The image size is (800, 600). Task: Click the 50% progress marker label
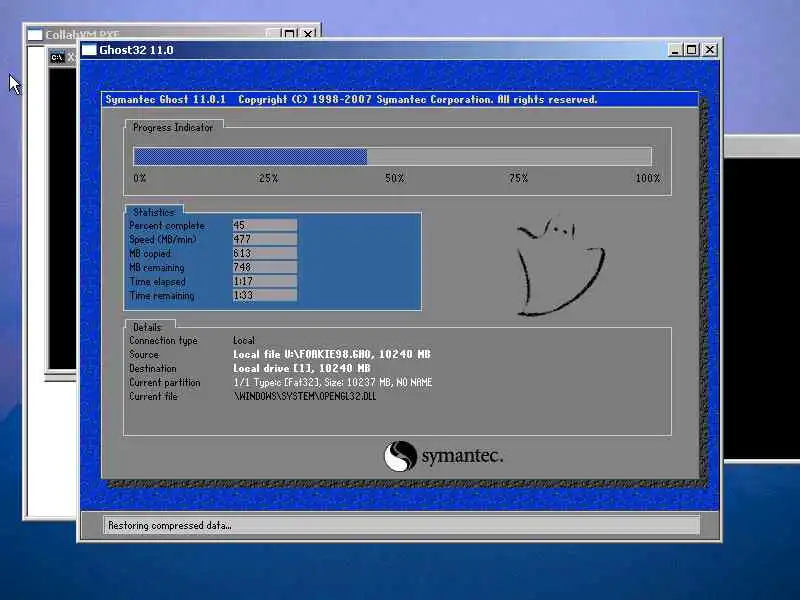pos(394,178)
